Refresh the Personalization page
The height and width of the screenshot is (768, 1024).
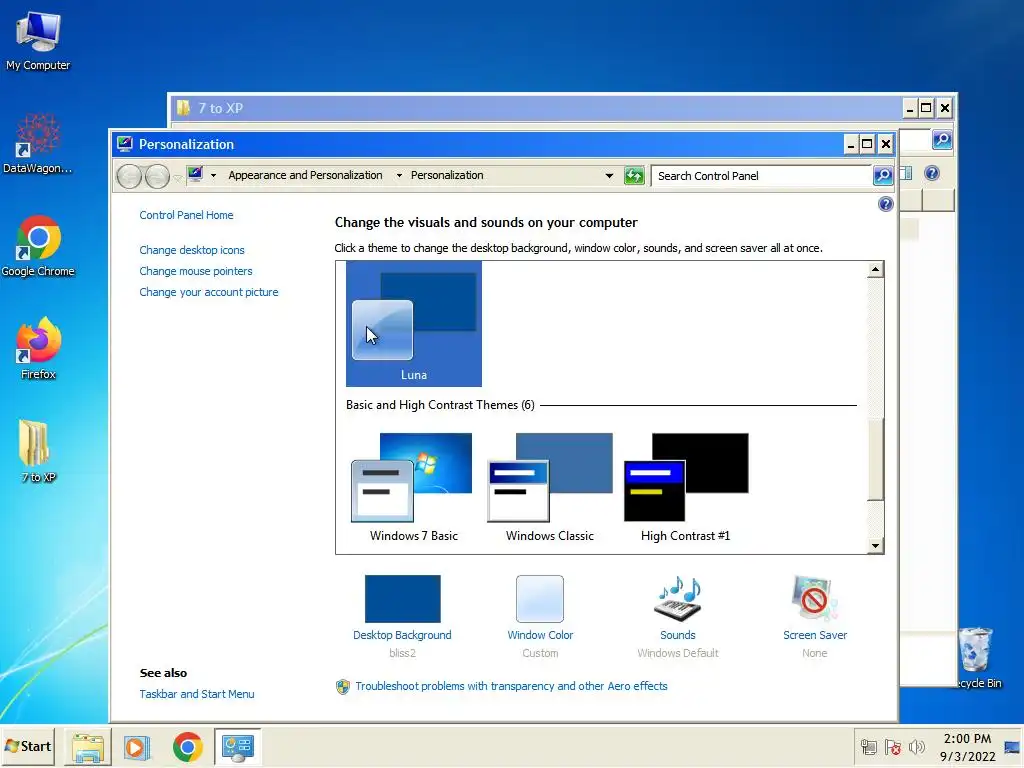(634, 176)
